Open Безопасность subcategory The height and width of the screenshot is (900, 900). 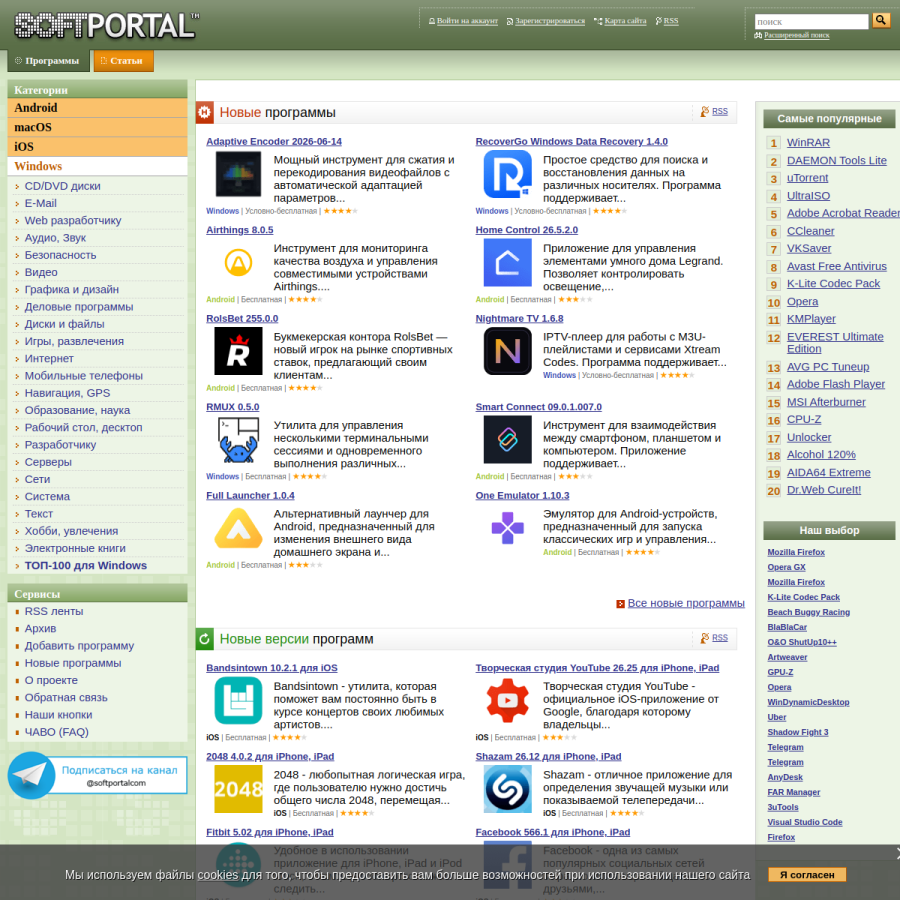click(x=60, y=255)
